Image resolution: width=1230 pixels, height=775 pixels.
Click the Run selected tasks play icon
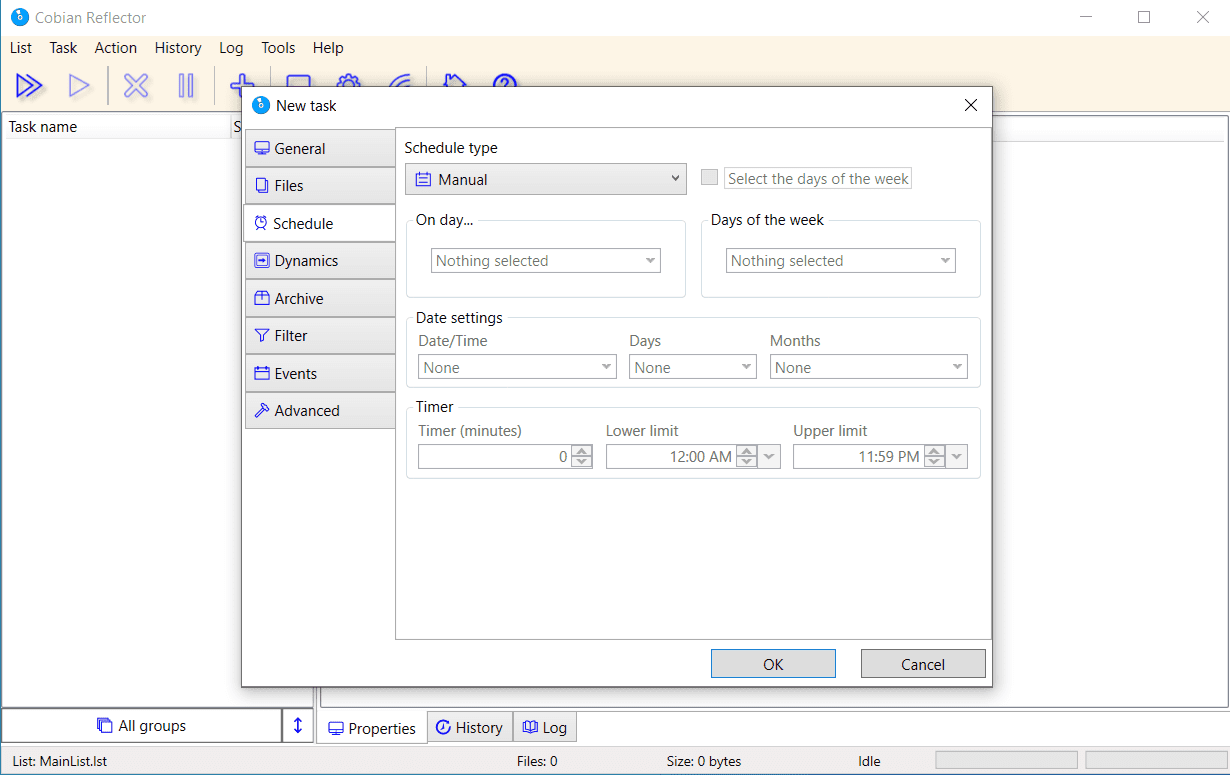tap(79, 86)
